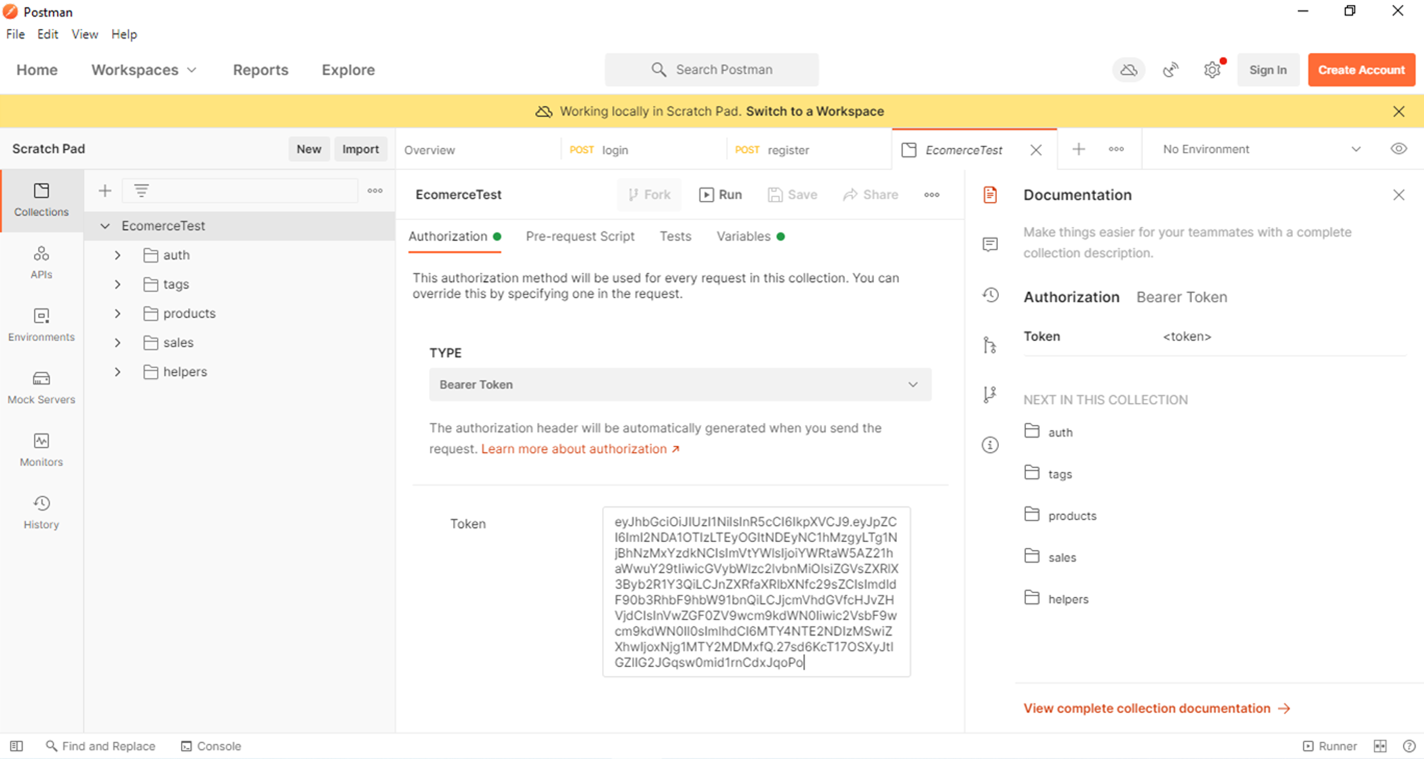Switch to the POST register request tab
This screenshot has height=759, width=1424.
(x=808, y=150)
